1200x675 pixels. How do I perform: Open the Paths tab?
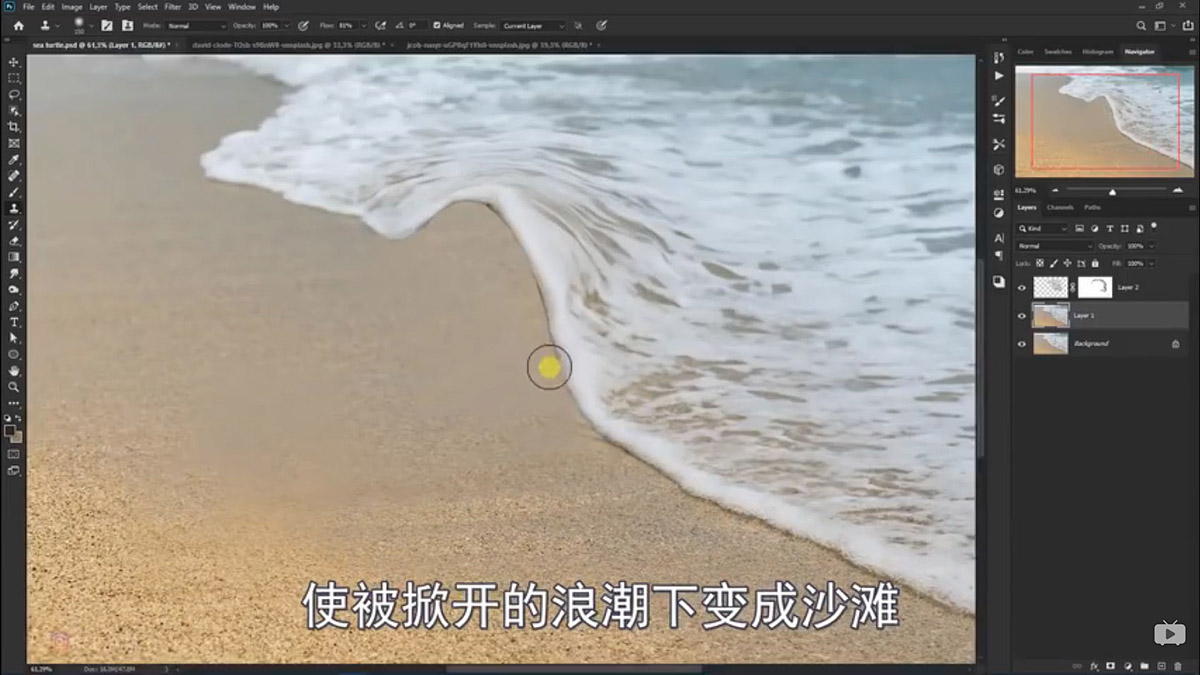1091,208
